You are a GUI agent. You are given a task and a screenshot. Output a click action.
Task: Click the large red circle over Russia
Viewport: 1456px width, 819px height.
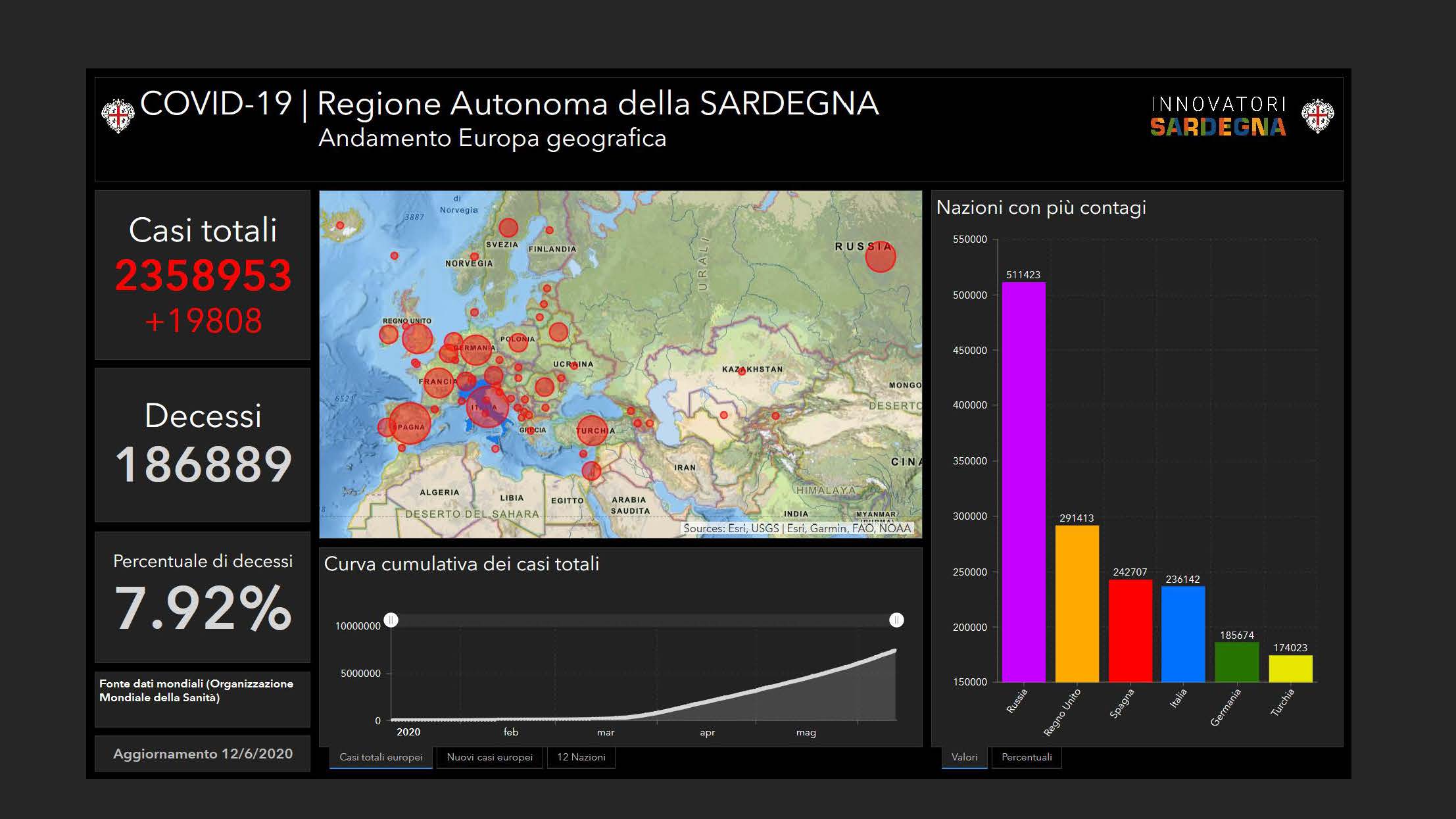click(881, 257)
